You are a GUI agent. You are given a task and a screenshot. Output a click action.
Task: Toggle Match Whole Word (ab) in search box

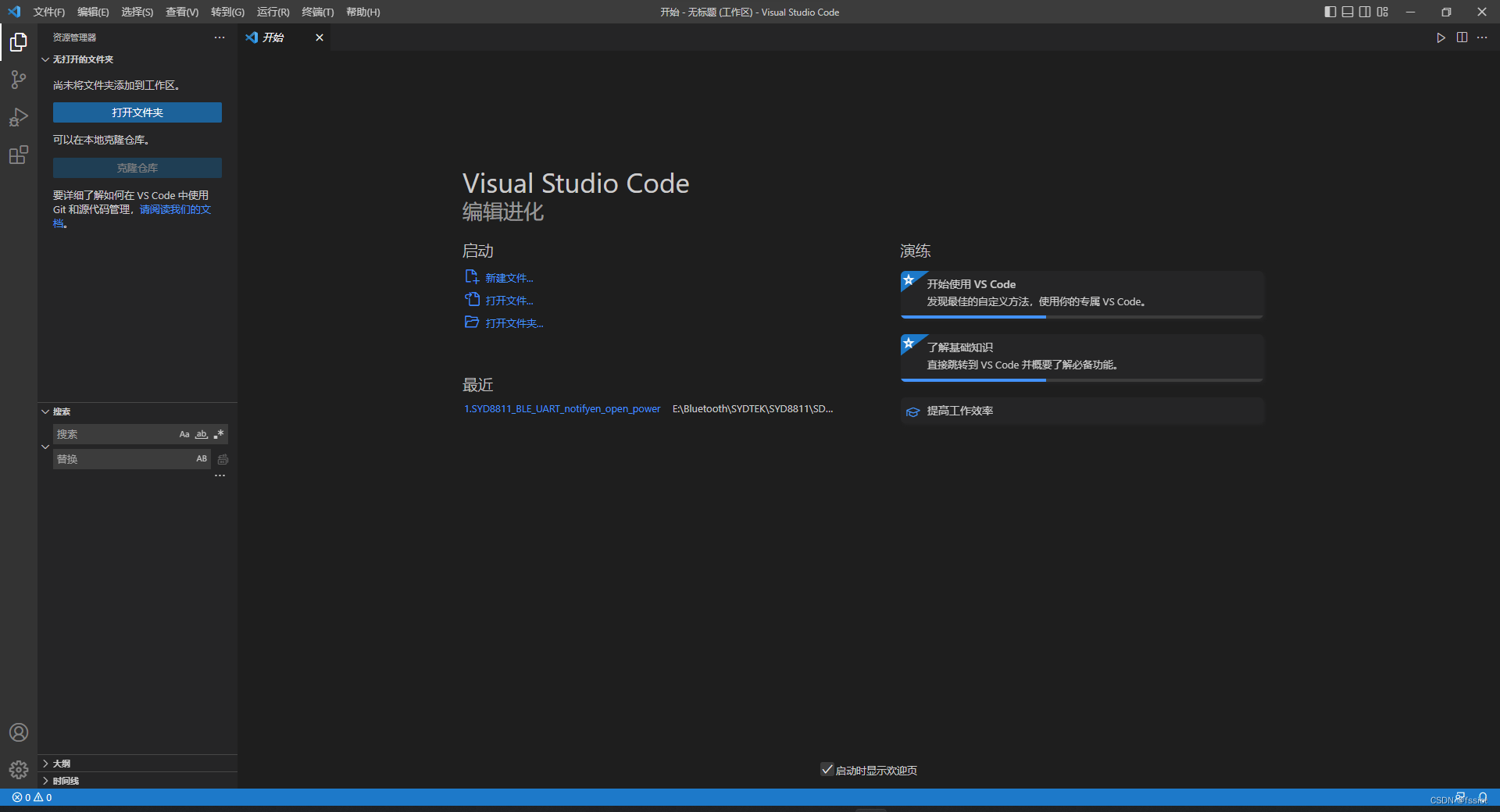click(202, 434)
